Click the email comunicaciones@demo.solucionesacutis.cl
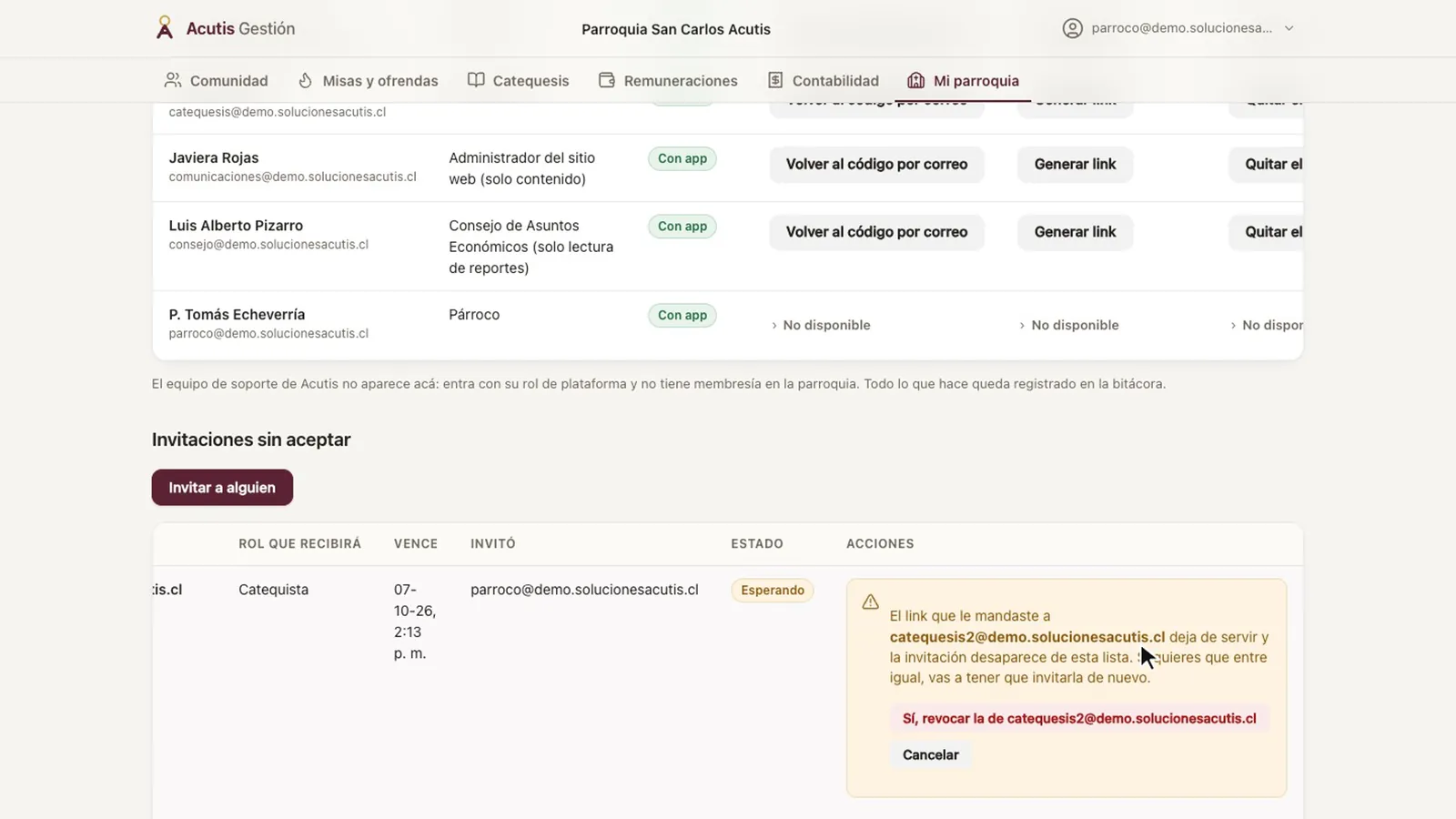Viewport: 1456px width, 819px height. click(293, 177)
